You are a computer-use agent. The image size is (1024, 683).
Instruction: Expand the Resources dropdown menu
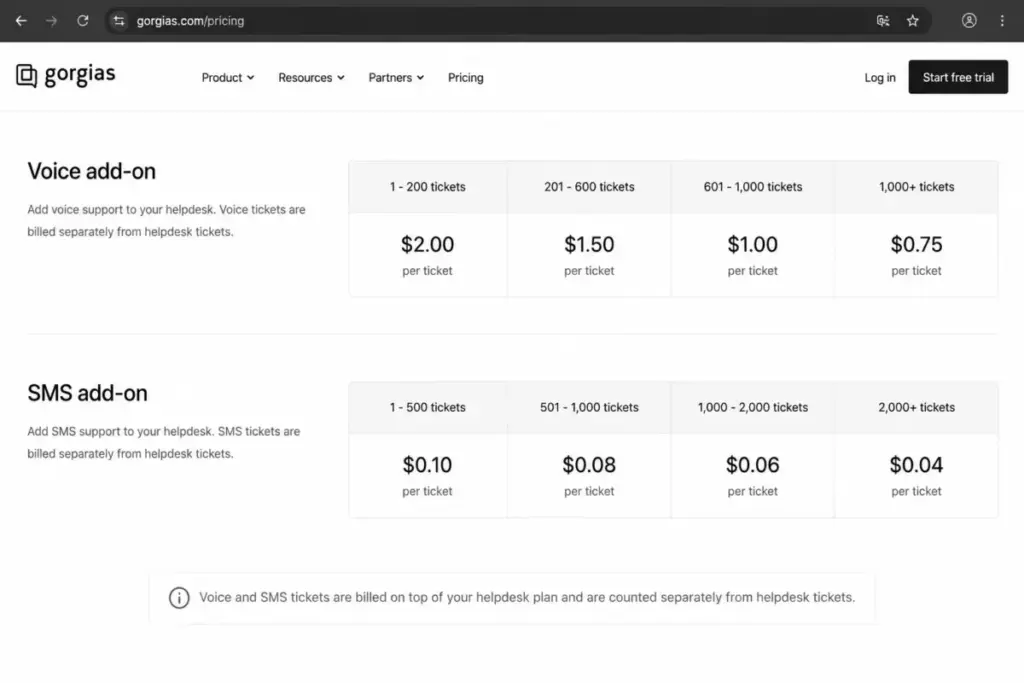pyautogui.click(x=312, y=78)
